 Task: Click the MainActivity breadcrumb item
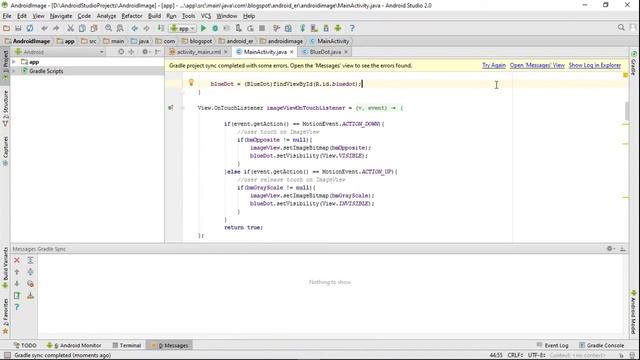329,41
